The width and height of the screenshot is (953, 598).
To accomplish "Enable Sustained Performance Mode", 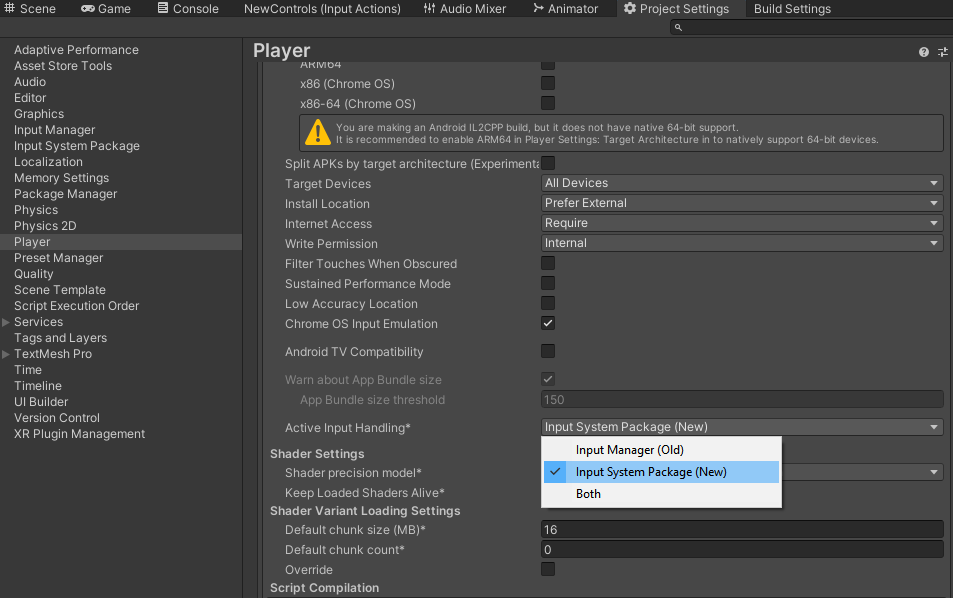I will (x=548, y=284).
